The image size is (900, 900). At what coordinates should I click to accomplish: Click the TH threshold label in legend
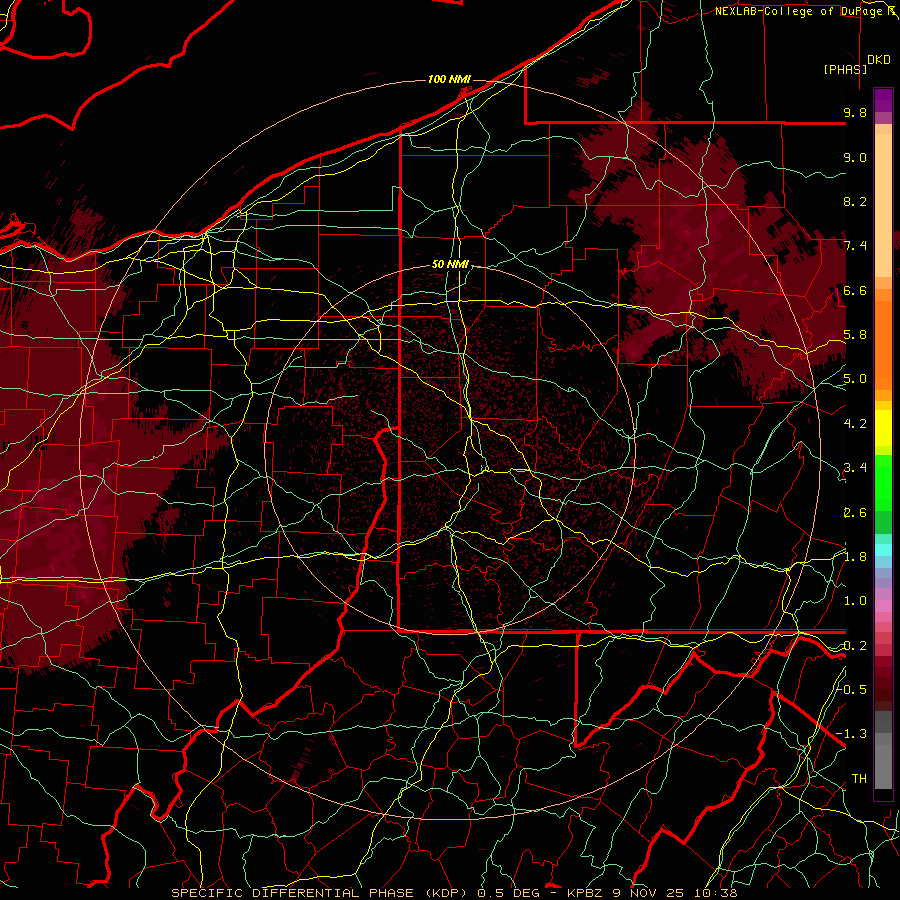click(x=859, y=779)
